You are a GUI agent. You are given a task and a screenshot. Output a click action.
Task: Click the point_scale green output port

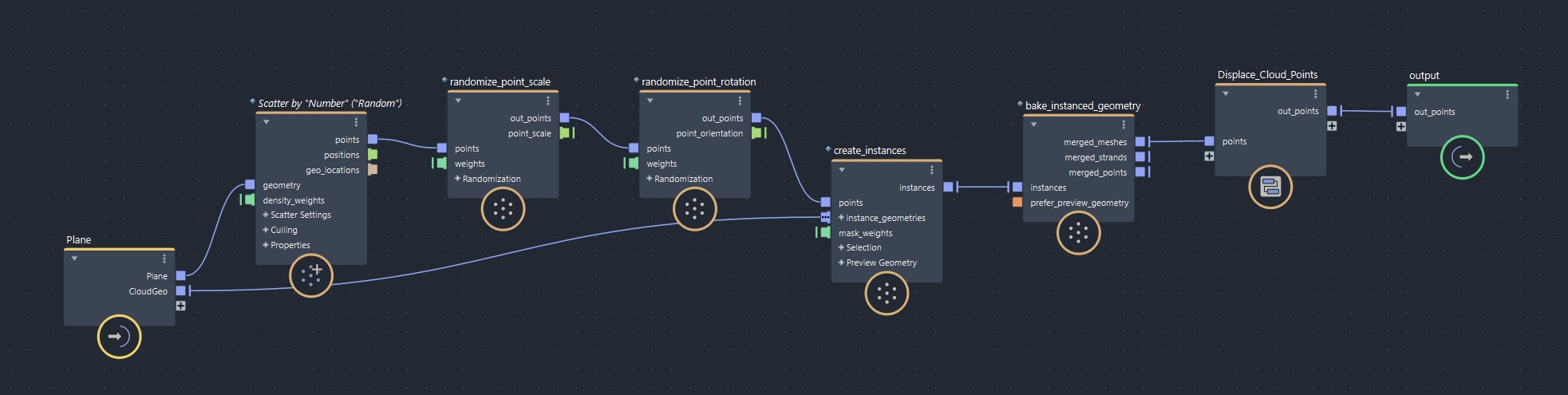(x=565, y=133)
